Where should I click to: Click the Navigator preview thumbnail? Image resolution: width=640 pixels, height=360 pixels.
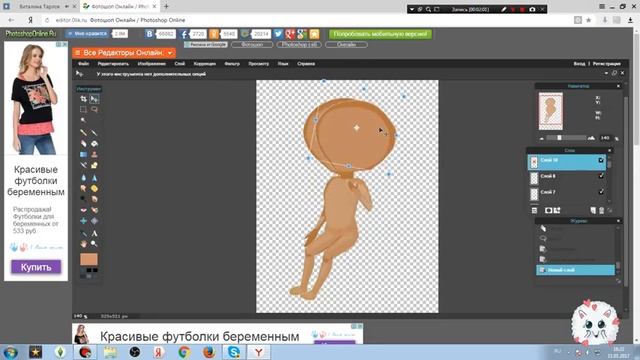coord(551,111)
